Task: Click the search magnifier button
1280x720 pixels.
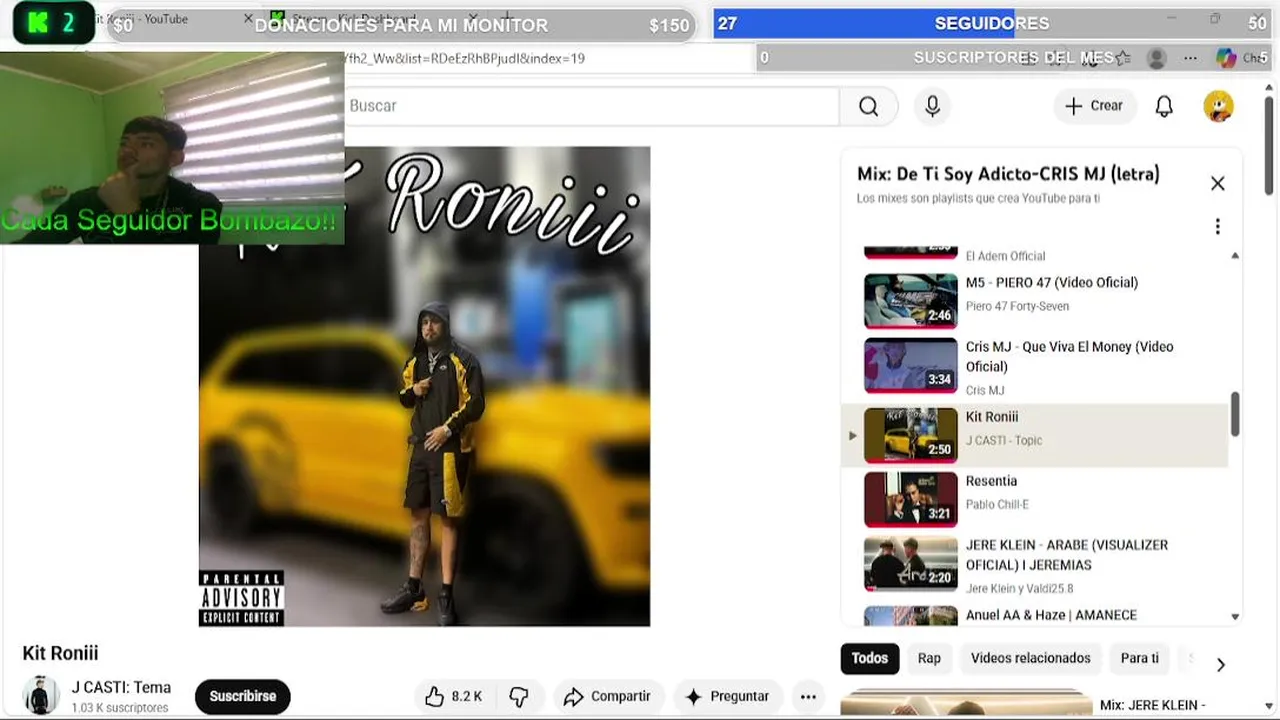Action: click(868, 106)
